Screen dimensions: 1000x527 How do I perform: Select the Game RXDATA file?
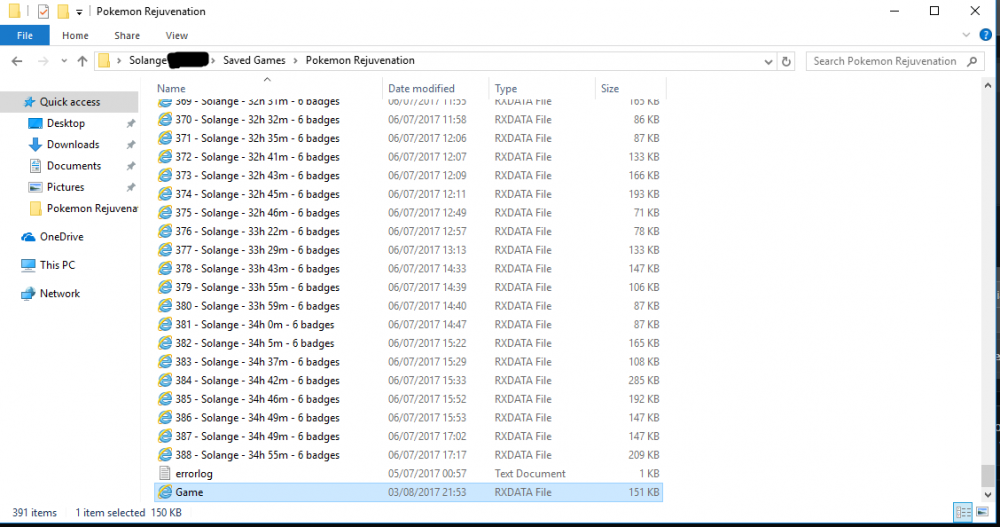click(408, 493)
